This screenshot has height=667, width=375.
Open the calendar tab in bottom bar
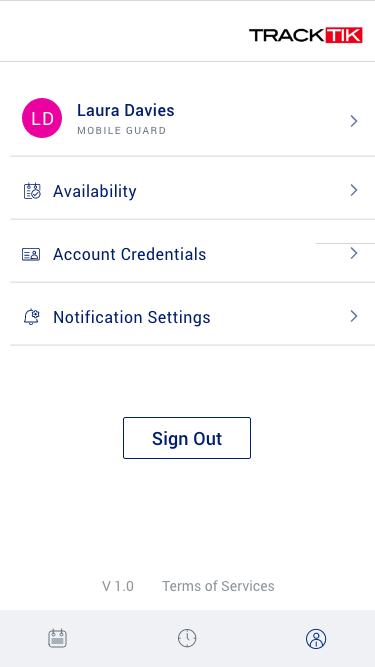(57, 638)
